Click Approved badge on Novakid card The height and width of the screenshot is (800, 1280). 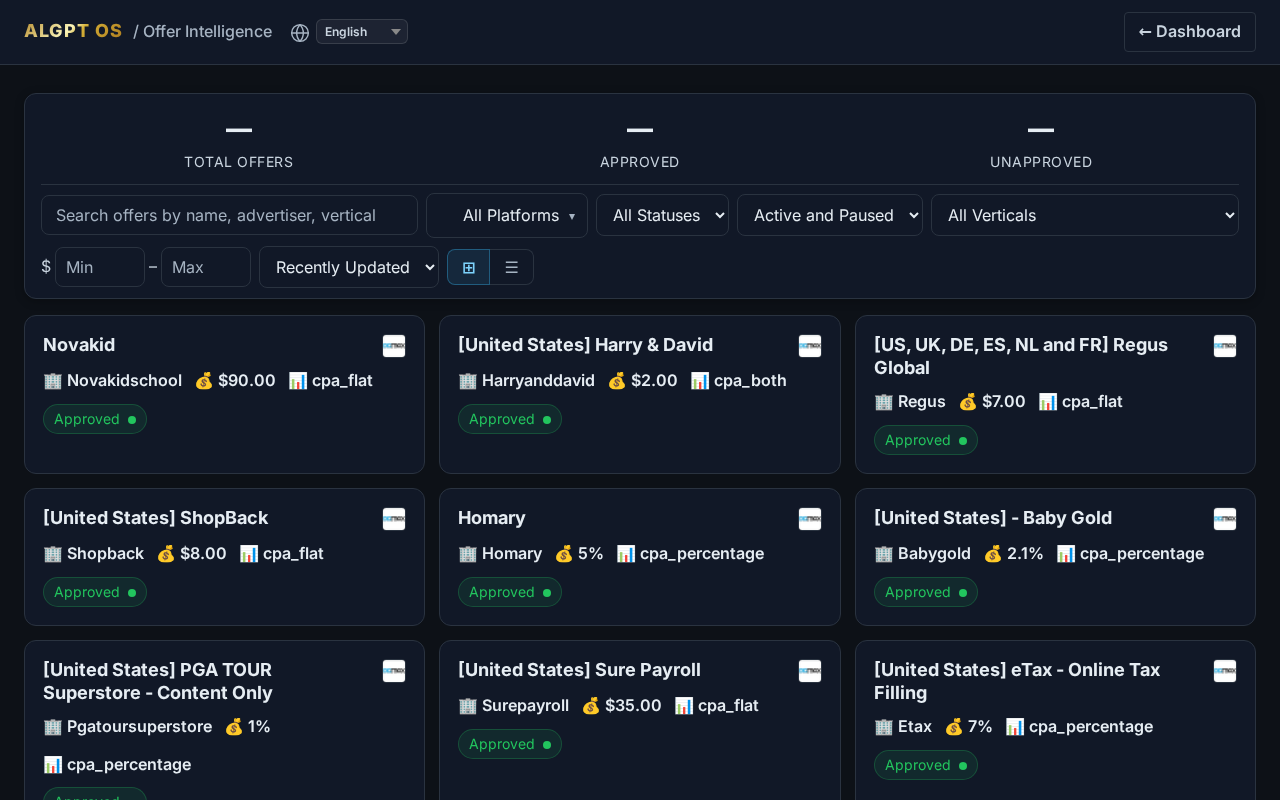coord(95,419)
